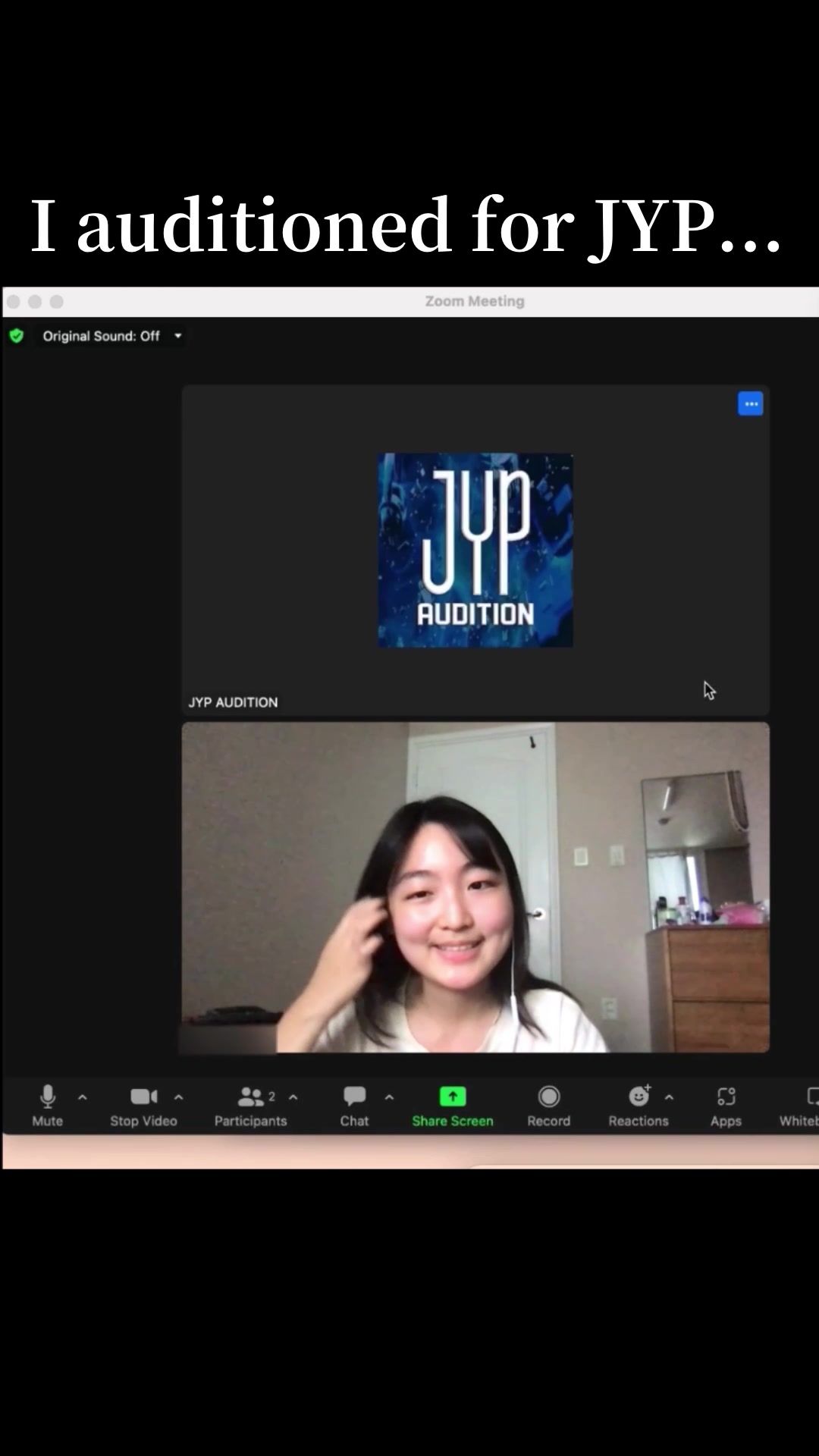
Task: Expand arrow next to Reactions
Action: pyautogui.click(x=669, y=1097)
